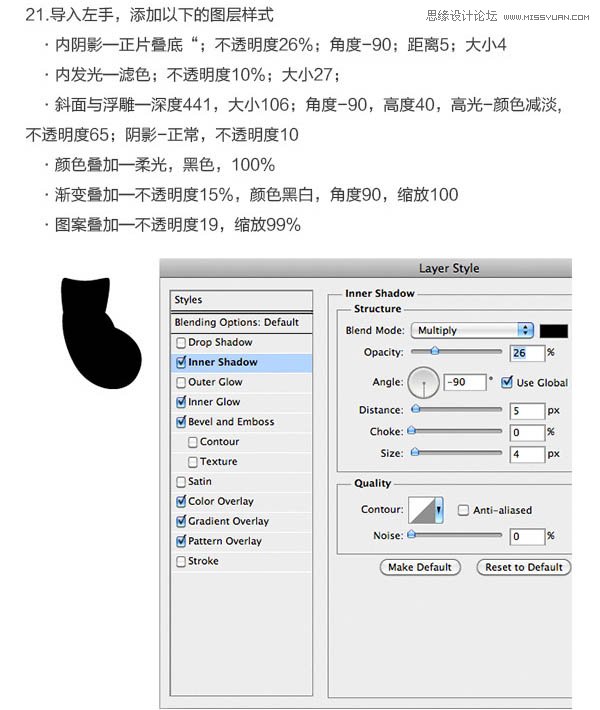Image resolution: width=600 pixels, height=710 pixels.
Task: Select the Outer Glow style row
Action: tap(241, 383)
